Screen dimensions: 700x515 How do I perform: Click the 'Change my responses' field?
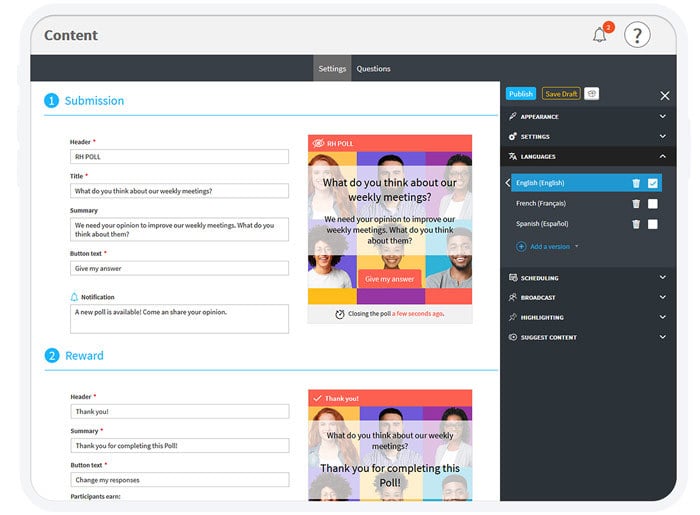(179, 480)
